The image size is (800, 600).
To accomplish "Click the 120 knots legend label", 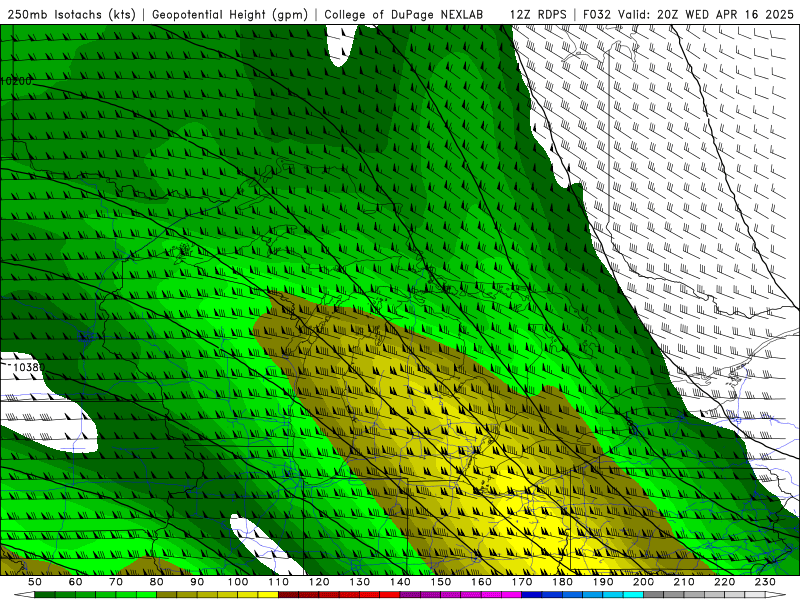I will (319, 582).
